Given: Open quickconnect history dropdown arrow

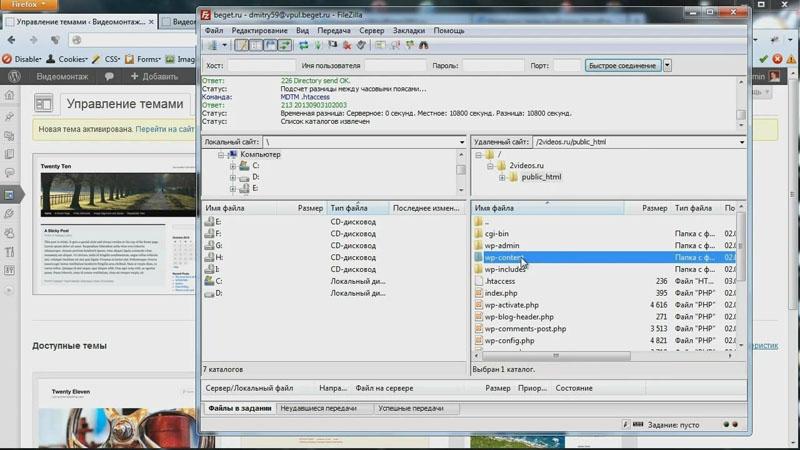Looking at the screenshot, I should click(x=667, y=65).
